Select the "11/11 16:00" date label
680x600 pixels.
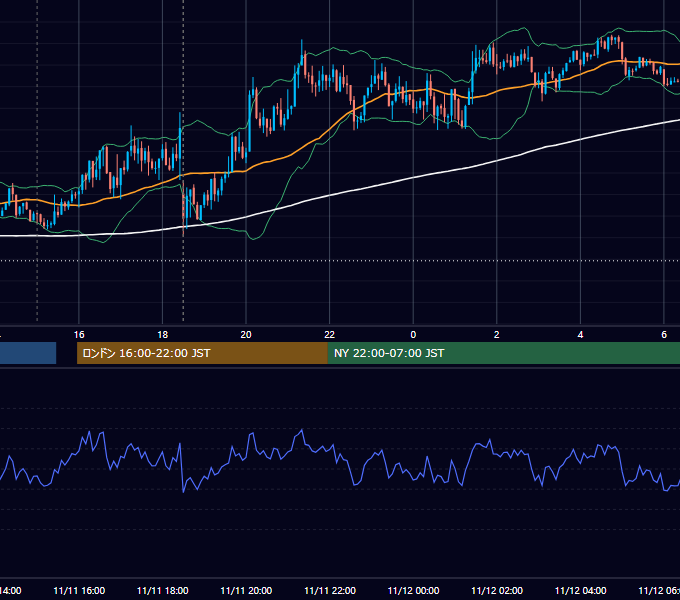(79, 590)
